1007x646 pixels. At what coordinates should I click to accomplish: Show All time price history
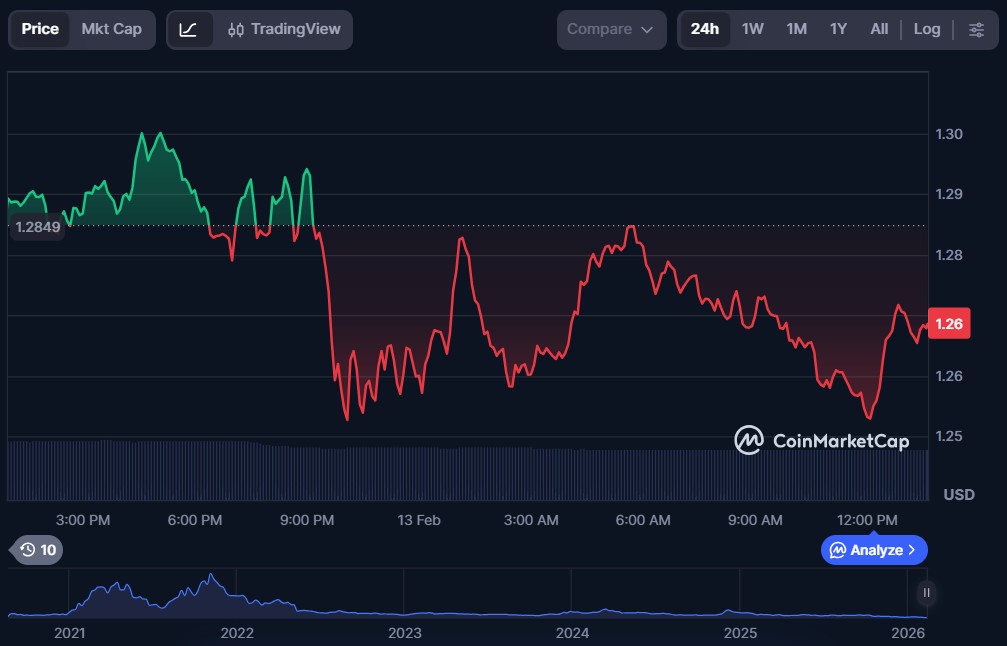(x=879, y=29)
